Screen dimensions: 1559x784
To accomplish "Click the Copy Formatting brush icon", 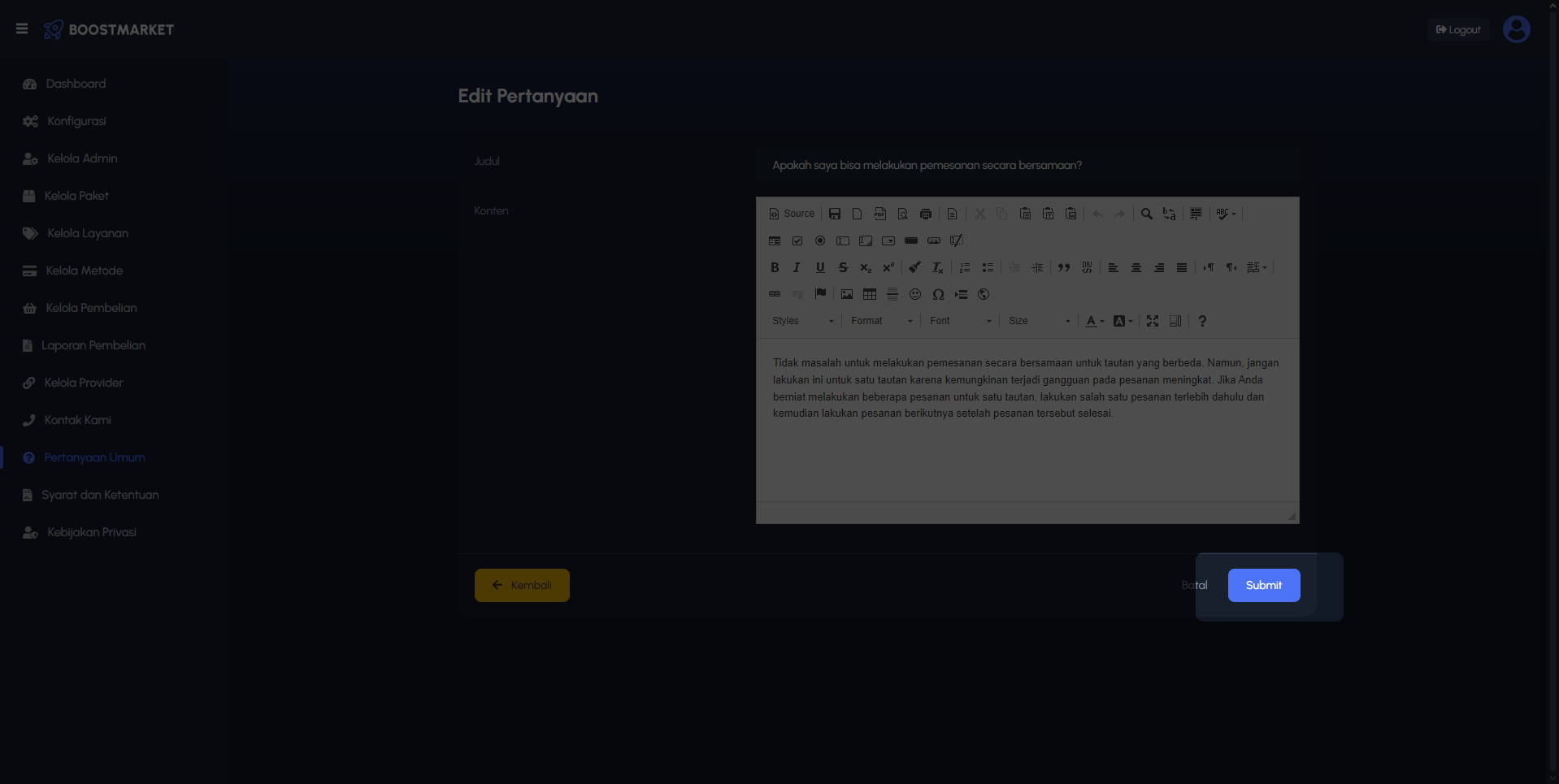I will click(915, 267).
